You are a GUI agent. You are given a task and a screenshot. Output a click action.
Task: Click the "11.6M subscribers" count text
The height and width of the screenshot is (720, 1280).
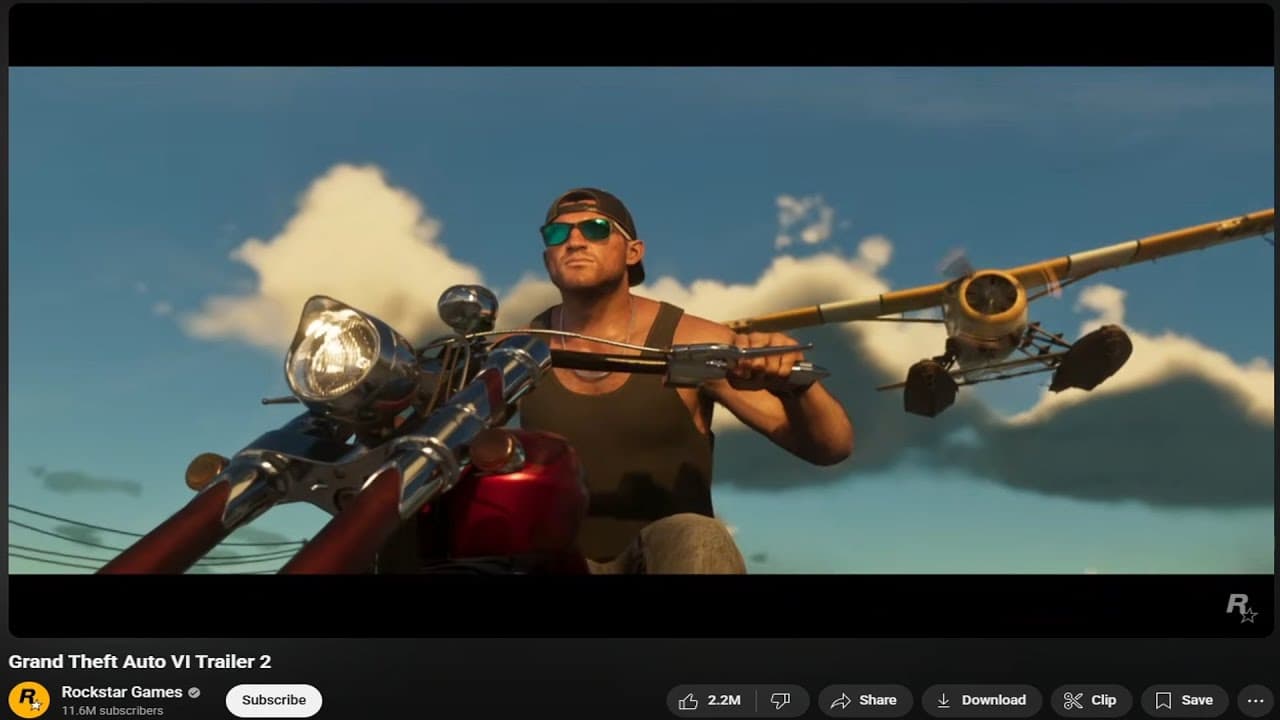point(112,711)
